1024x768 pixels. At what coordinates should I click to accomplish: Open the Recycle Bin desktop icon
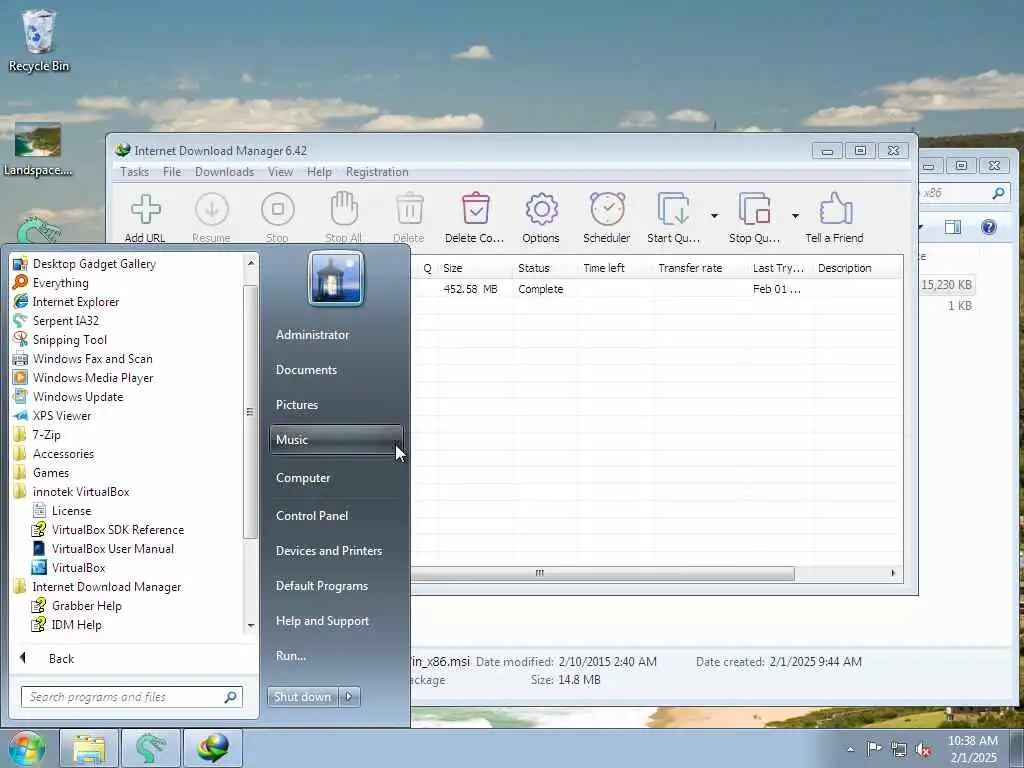(x=39, y=41)
